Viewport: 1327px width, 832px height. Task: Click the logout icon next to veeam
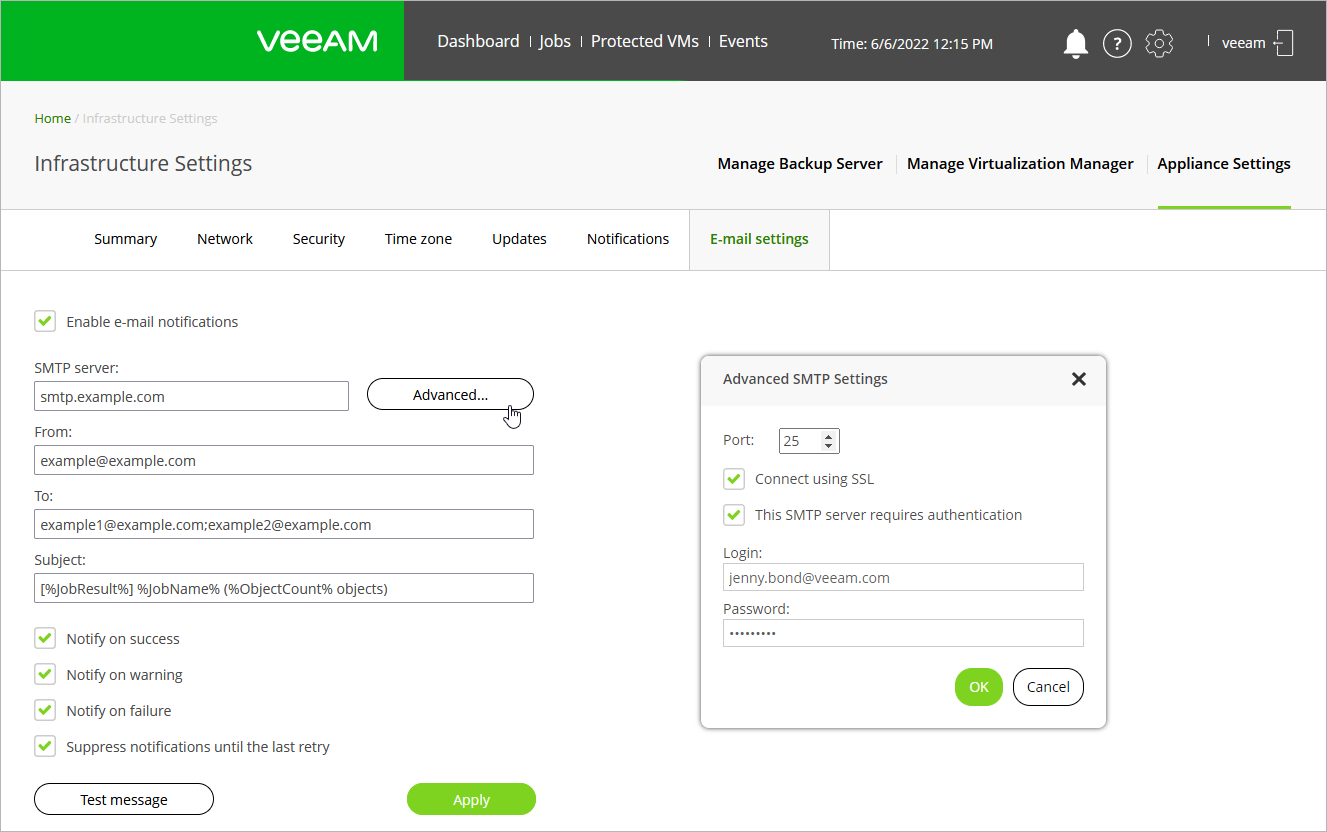tap(1284, 43)
